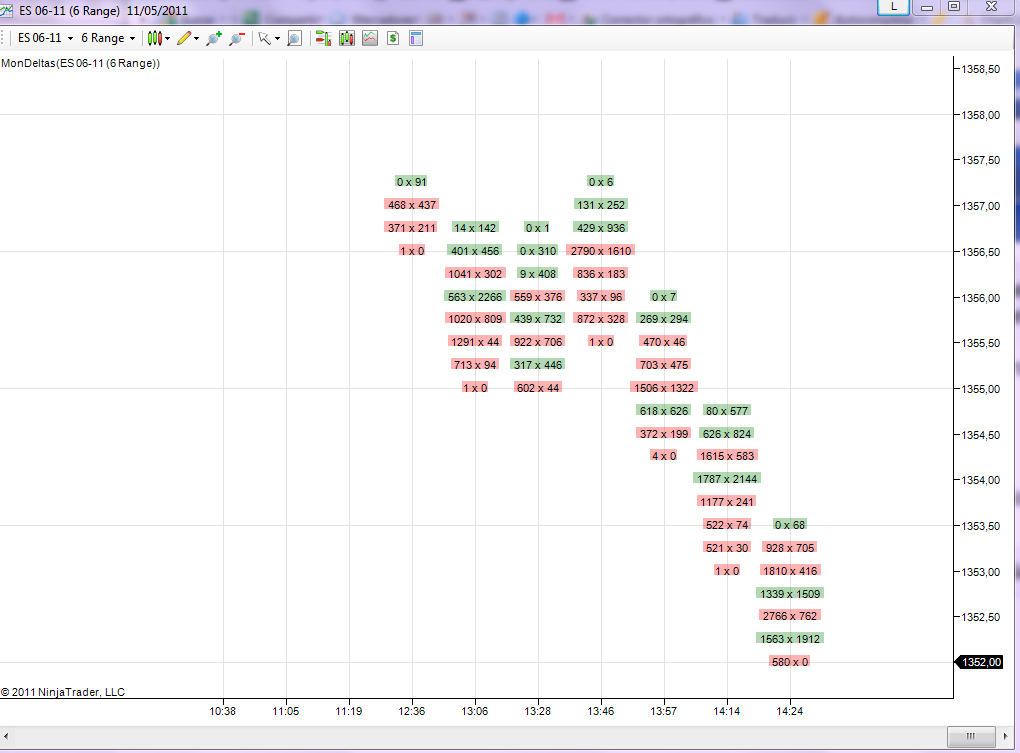Click the 12:36 time axis label
The image size is (1020, 753).
pos(412,711)
